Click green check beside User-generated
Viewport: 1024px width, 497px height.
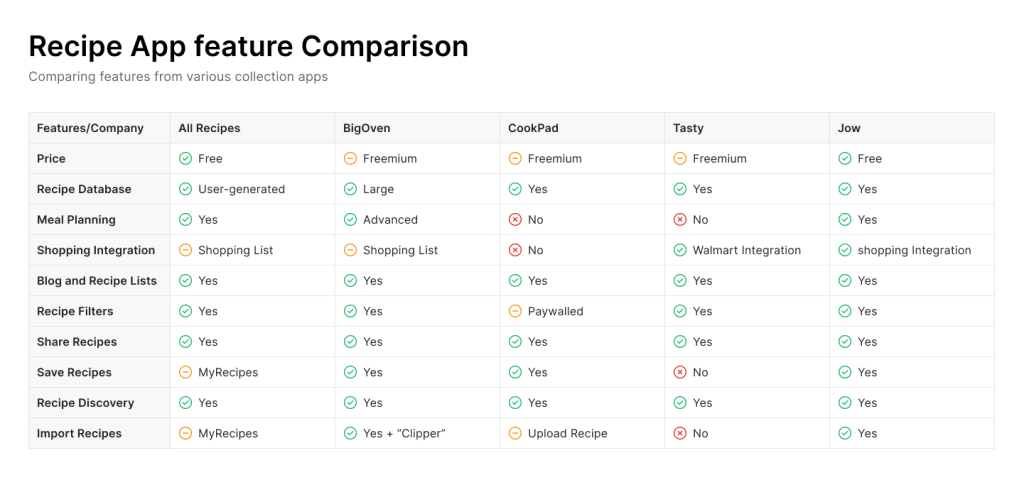[185, 189]
